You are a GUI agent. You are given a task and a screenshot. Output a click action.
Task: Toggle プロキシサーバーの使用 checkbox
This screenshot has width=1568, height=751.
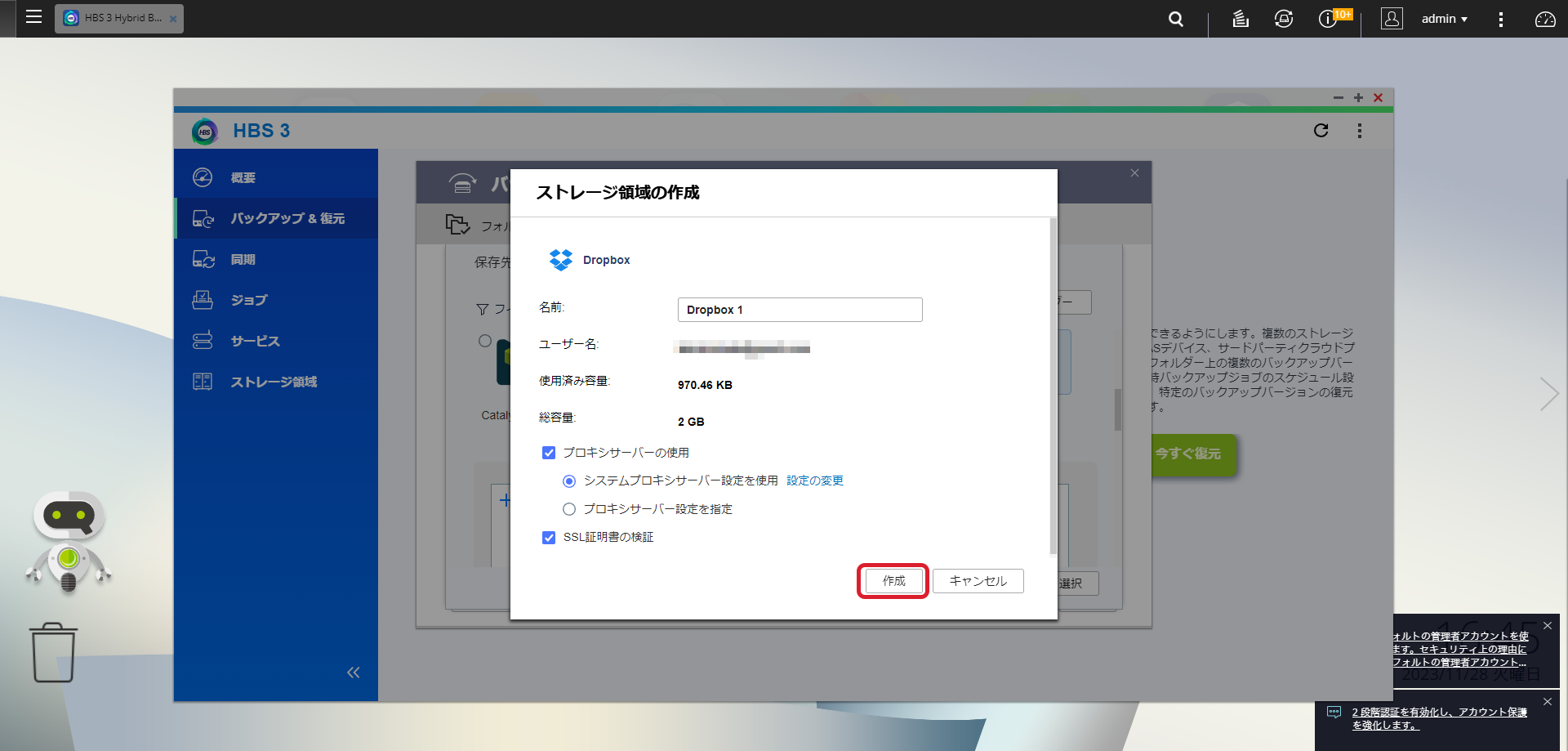(x=549, y=453)
